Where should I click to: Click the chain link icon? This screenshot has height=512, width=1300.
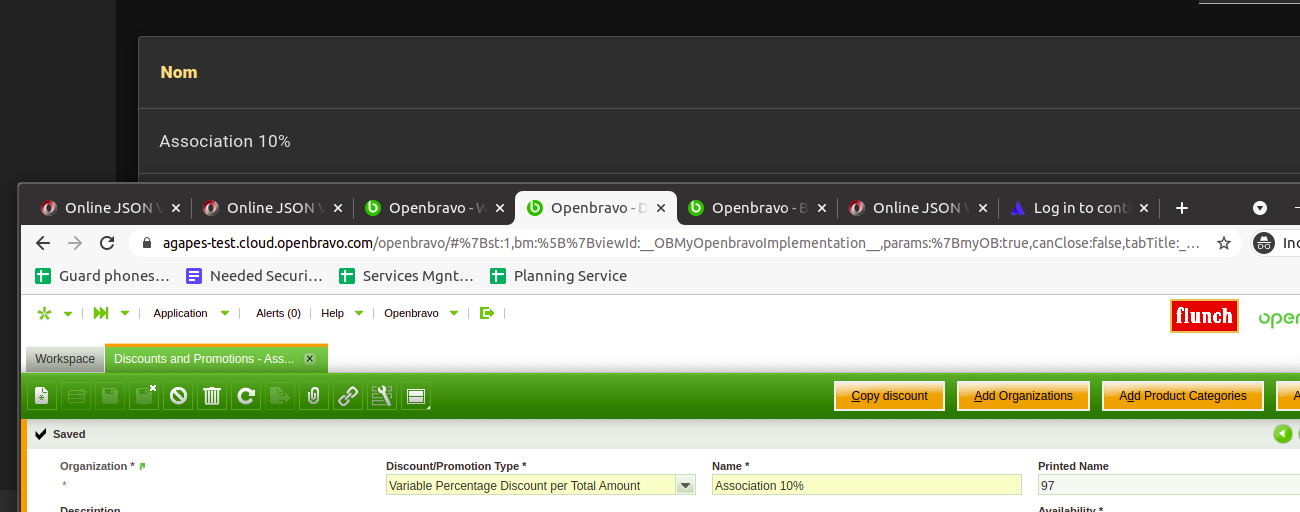click(347, 396)
